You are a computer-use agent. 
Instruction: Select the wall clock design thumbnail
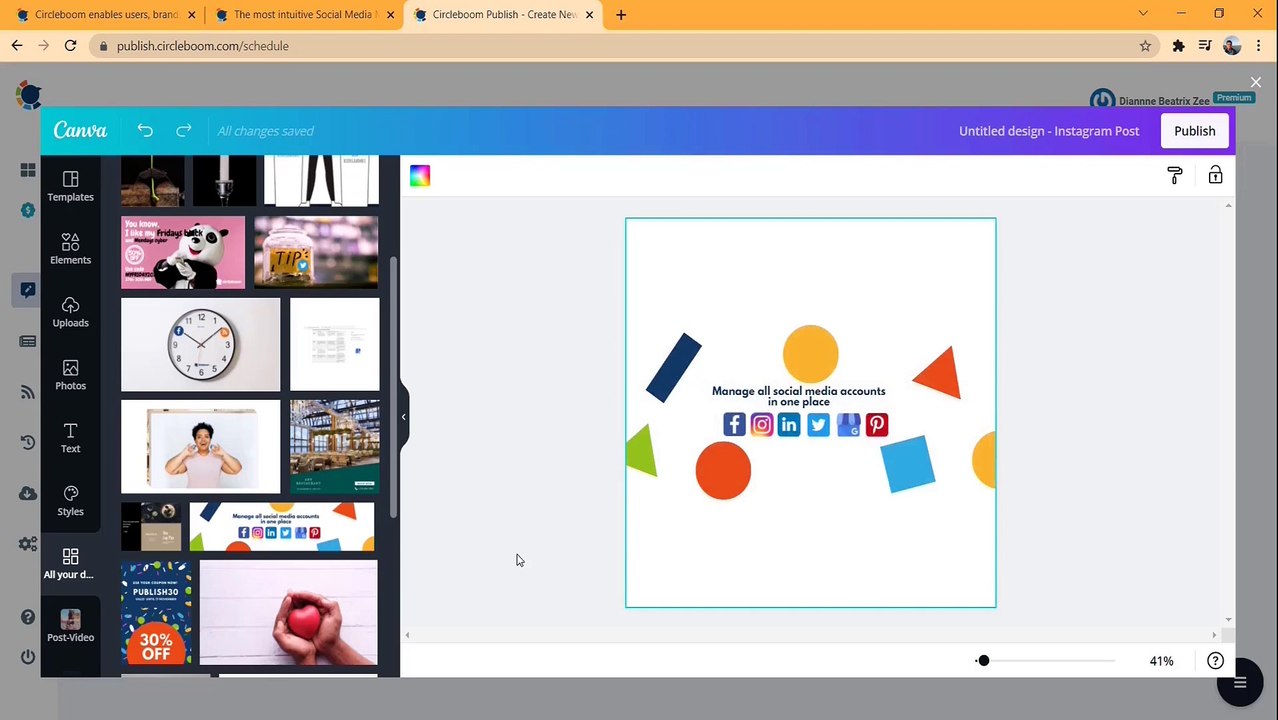201,344
